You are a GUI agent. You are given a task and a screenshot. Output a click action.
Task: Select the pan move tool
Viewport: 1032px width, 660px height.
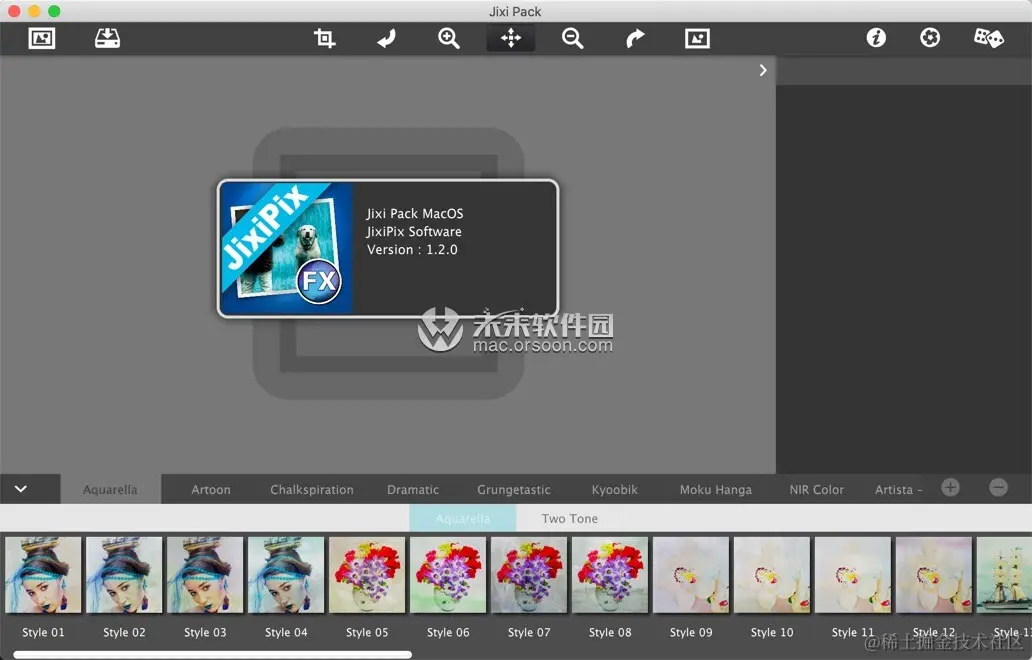pos(511,38)
